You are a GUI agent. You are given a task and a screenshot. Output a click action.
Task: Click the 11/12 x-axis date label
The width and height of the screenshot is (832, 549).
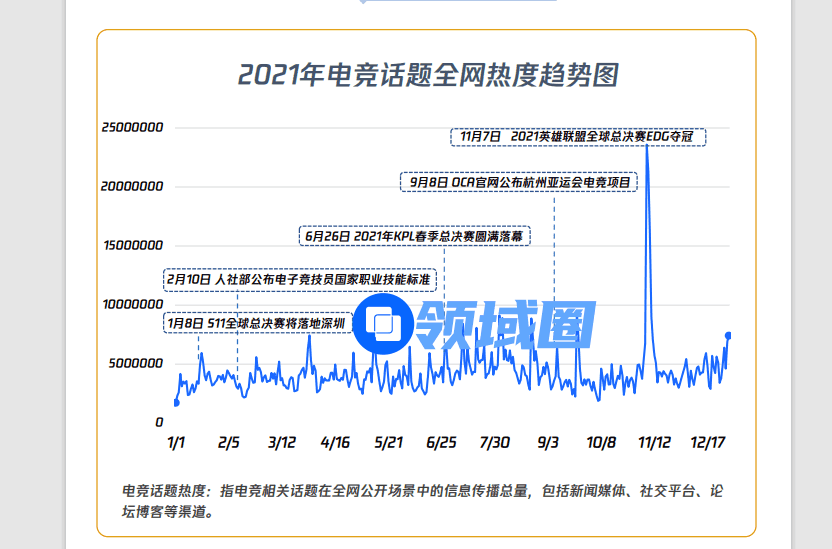coord(654,442)
